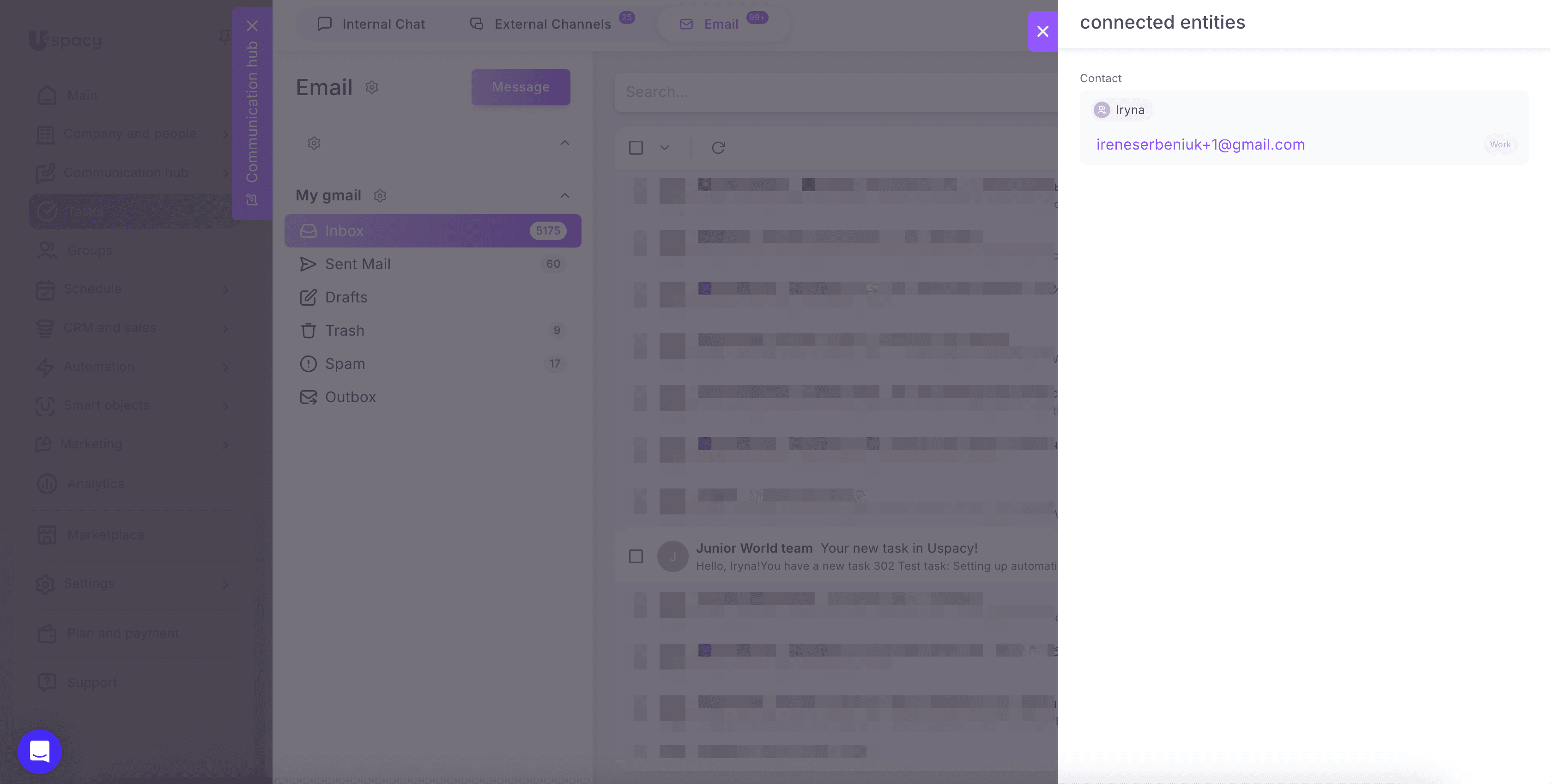Open Communication hub in sidebar
The height and width of the screenshot is (784, 1551).
point(125,173)
